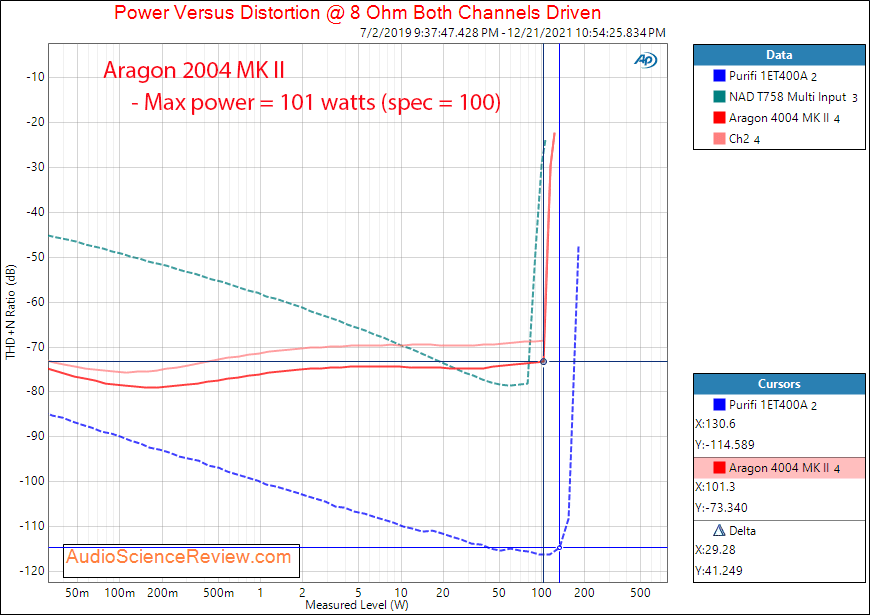The width and height of the screenshot is (870, 615).
Task: Click Delta Y:41.249 value
Action: point(719,571)
